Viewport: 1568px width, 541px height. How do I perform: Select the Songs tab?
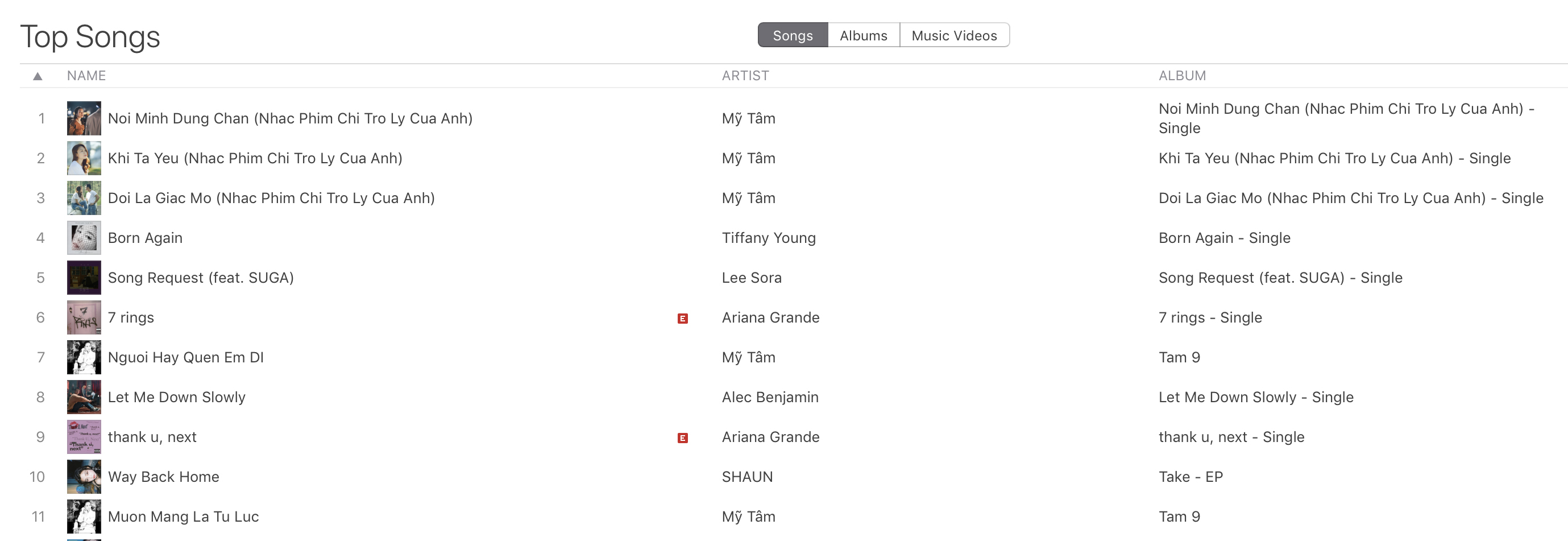[x=793, y=35]
